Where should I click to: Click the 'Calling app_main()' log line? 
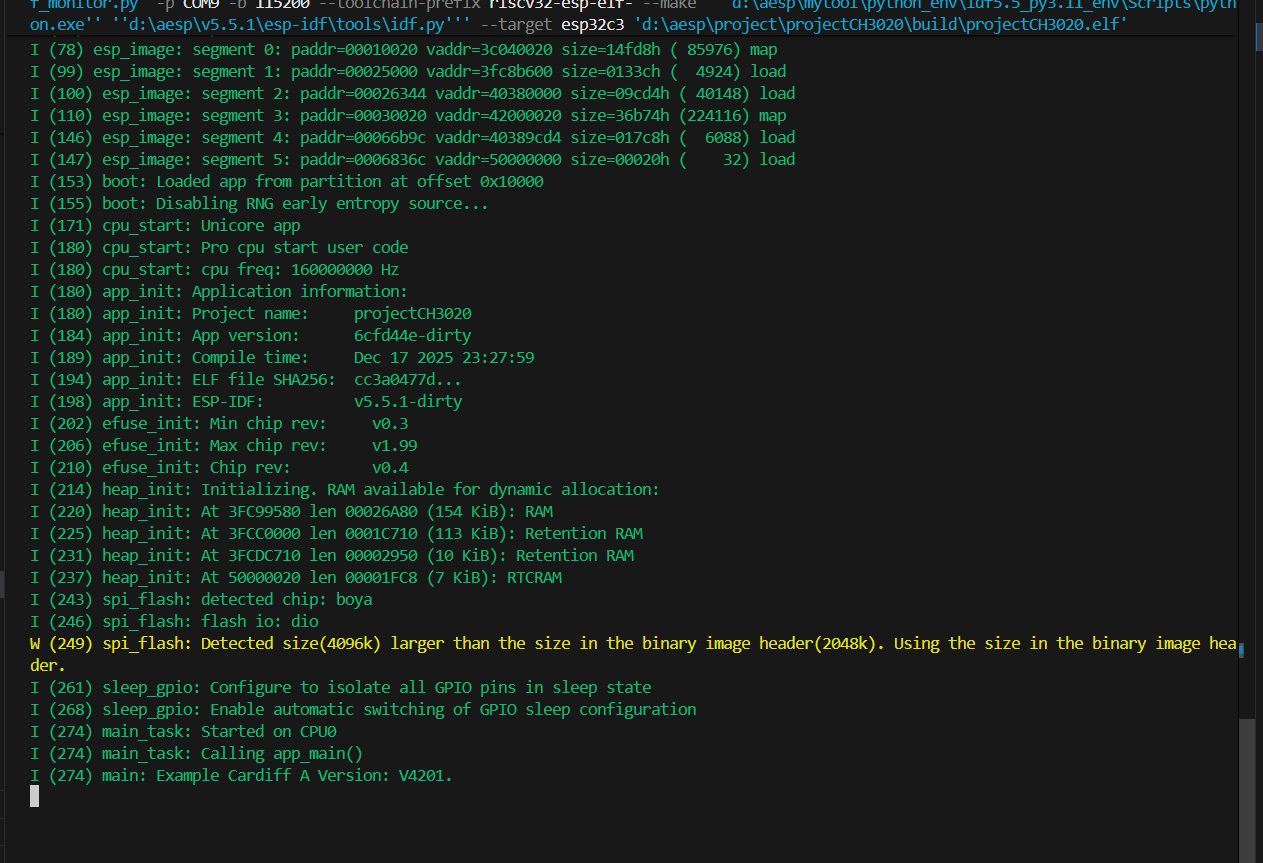point(232,753)
